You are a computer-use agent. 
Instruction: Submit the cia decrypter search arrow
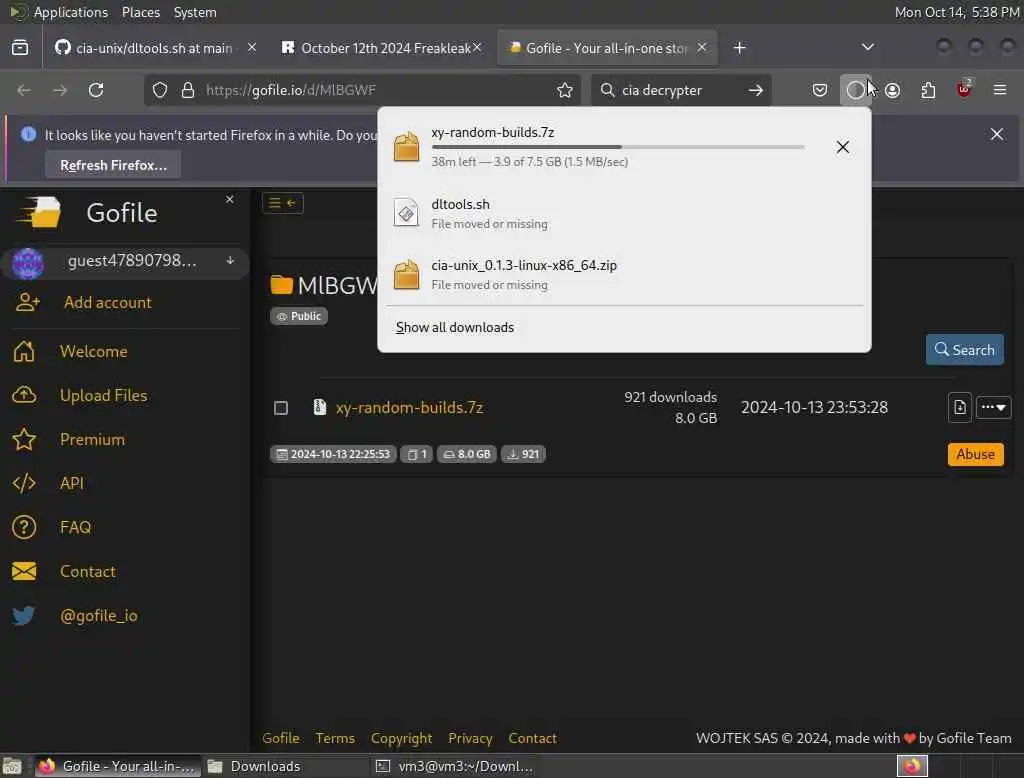[756, 90]
